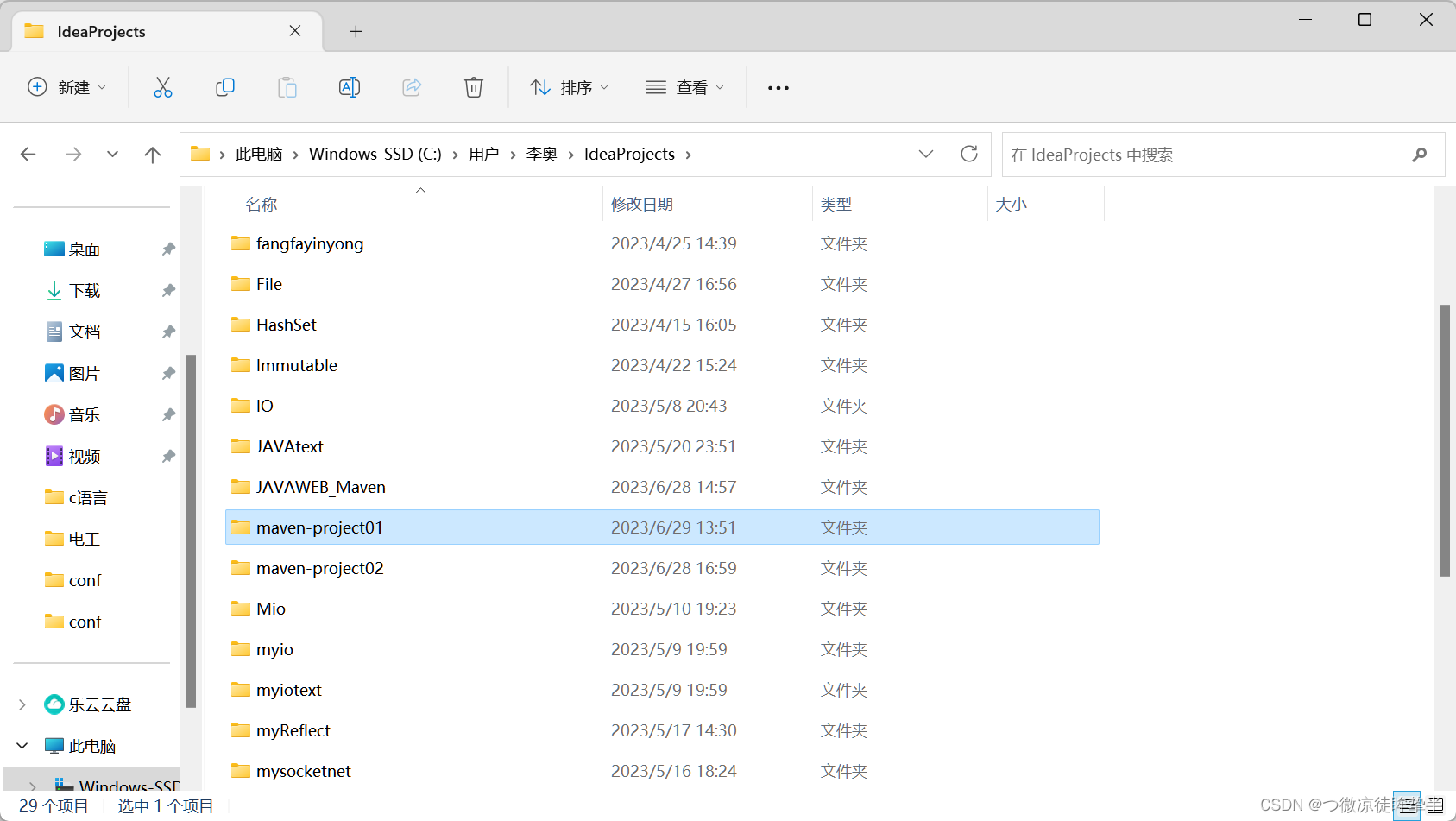Click the navigation pane scrollbar
Image resolution: width=1456 pixels, height=821 pixels.
point(191,531)
